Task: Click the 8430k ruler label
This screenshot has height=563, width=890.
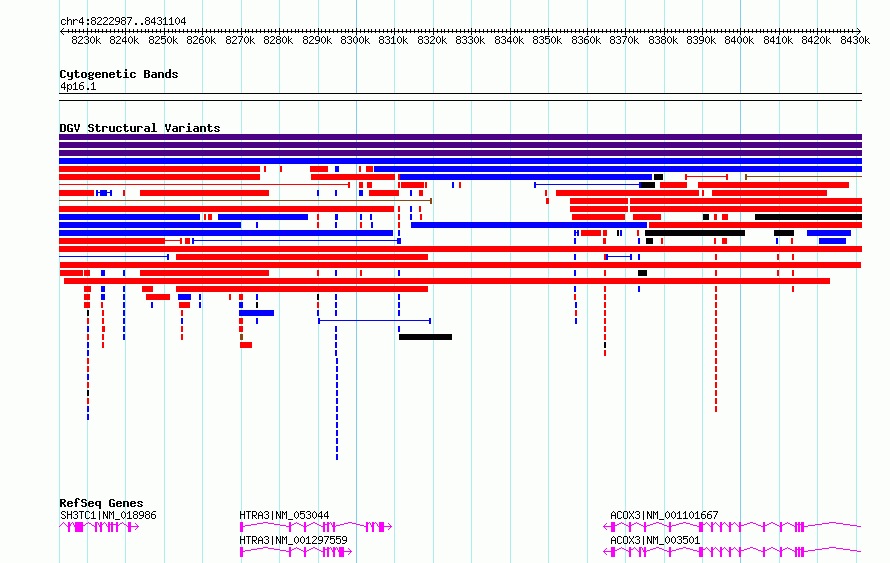Action: point(855,40)
